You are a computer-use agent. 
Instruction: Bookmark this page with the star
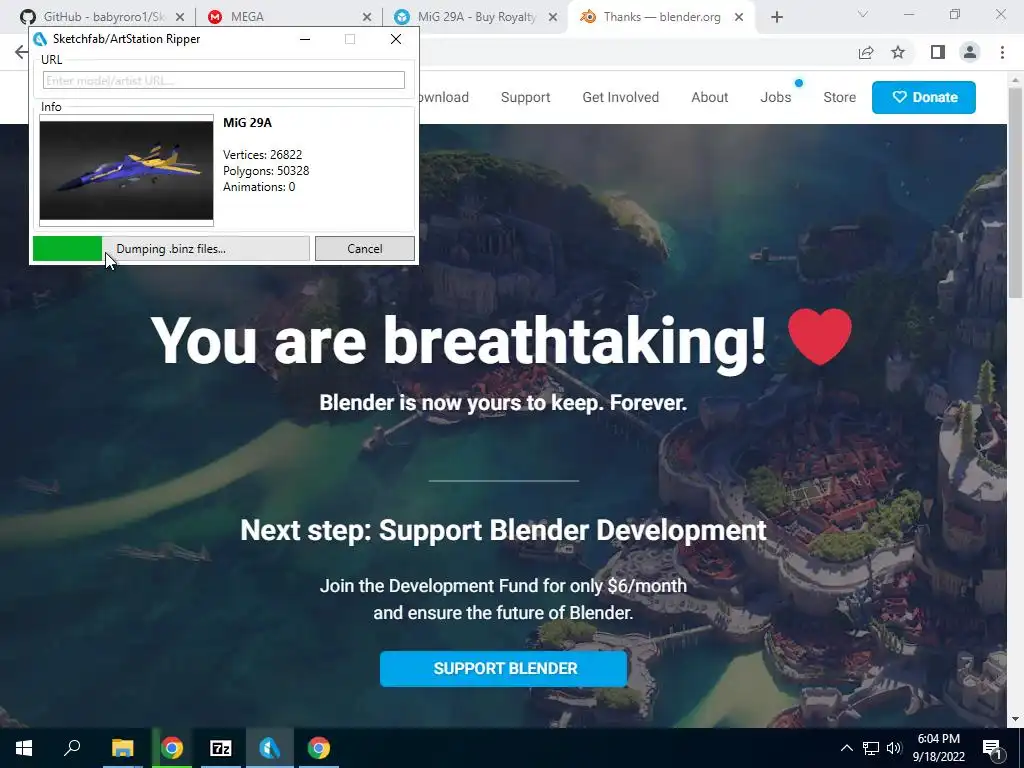898,52
